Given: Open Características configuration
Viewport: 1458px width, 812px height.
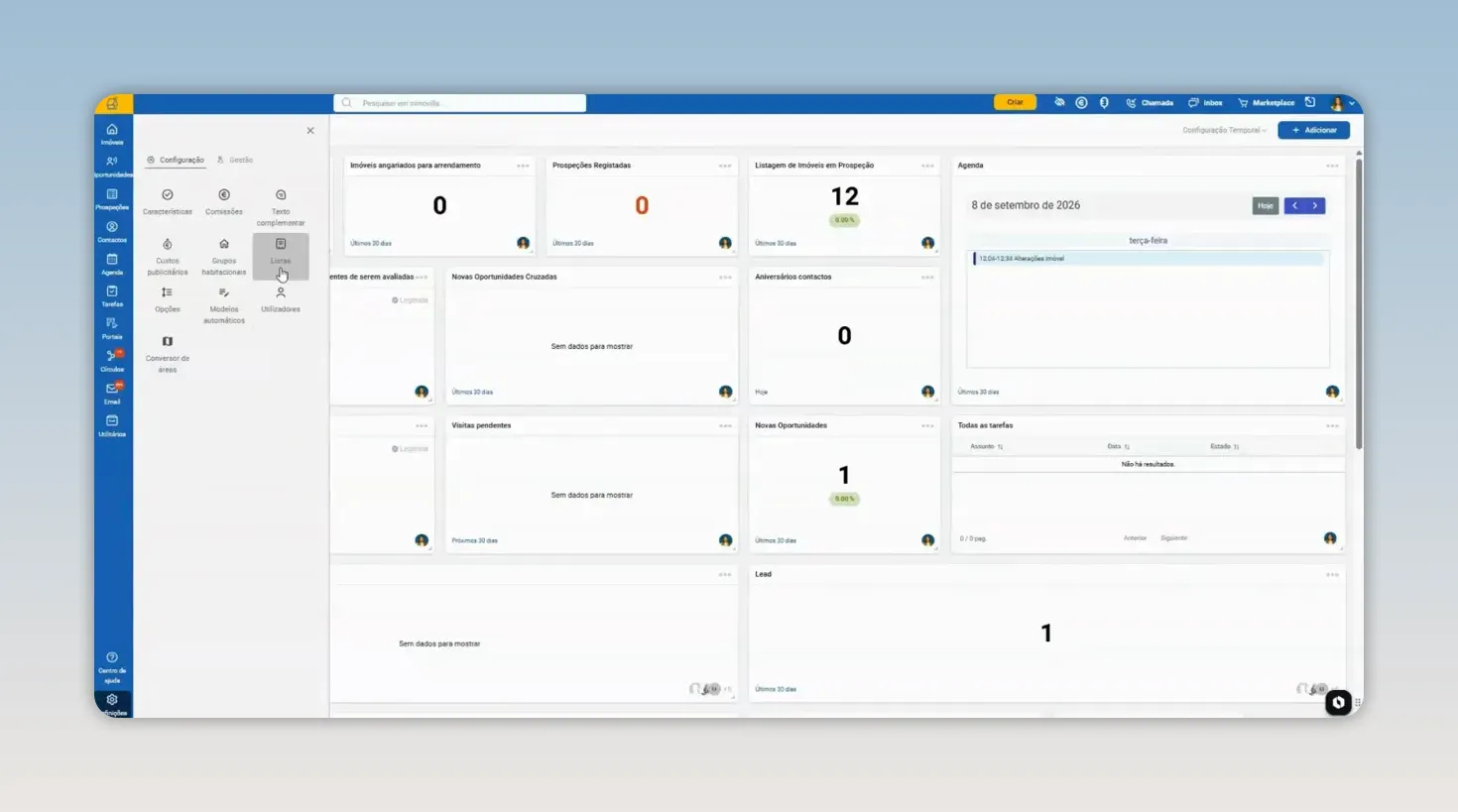Looking at the screenshot, I should 168,201.
